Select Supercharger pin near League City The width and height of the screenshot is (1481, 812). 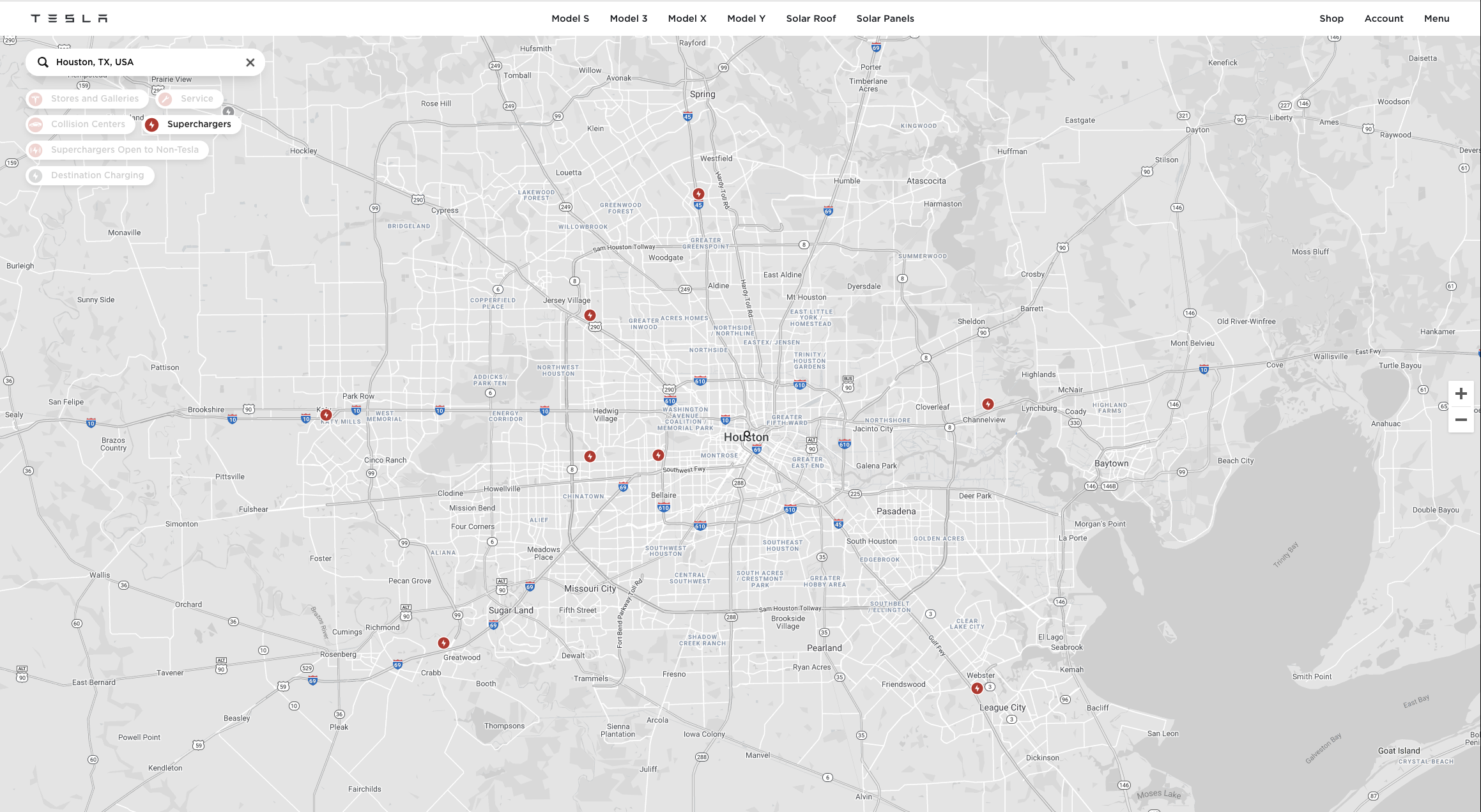[977, 688]
